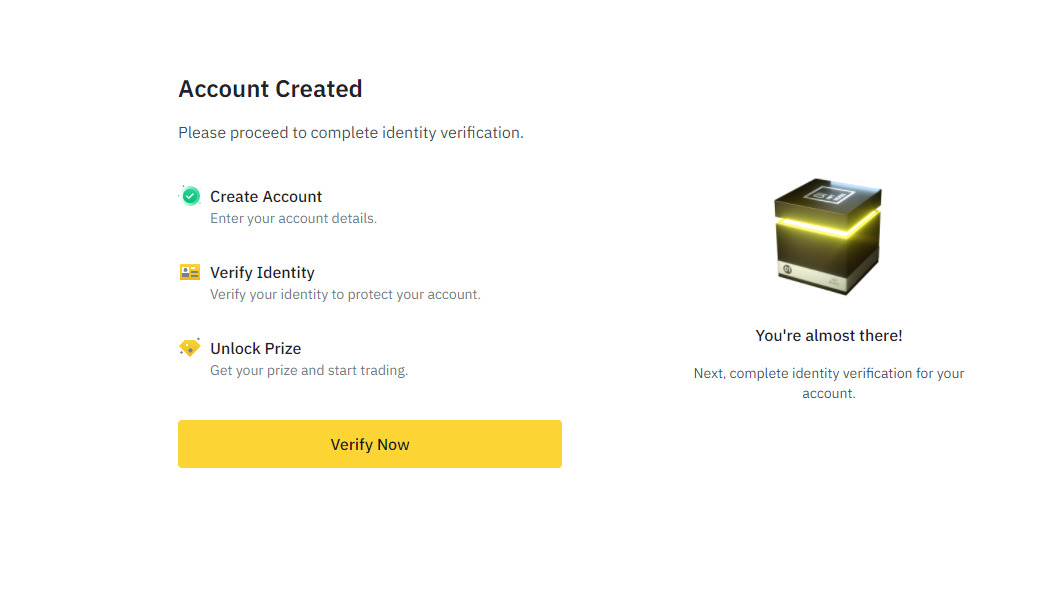This screenshot has height=600, width=1064.
Task: Click the Verify Now button
Action: (x=370, y=444)
